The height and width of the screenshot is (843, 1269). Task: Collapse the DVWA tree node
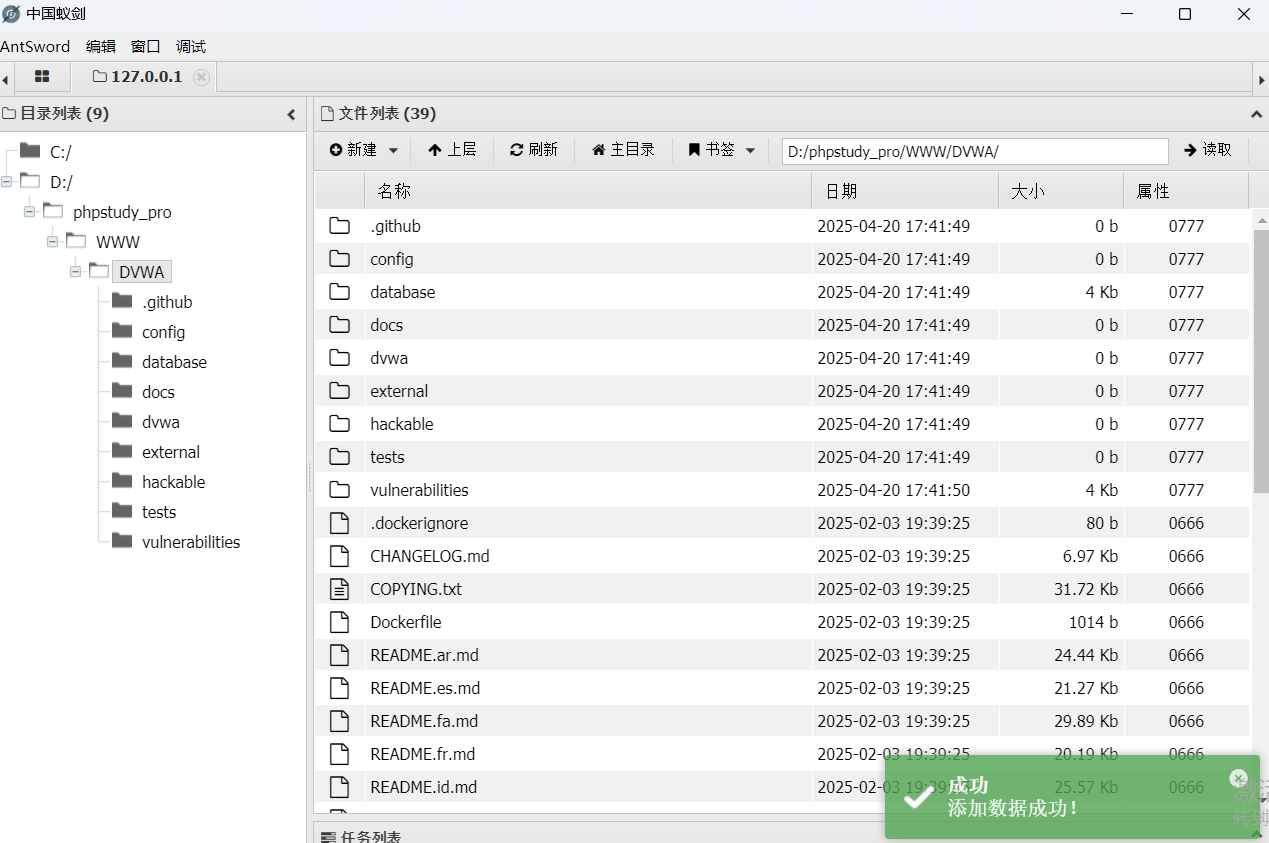[x=76, y=272]
